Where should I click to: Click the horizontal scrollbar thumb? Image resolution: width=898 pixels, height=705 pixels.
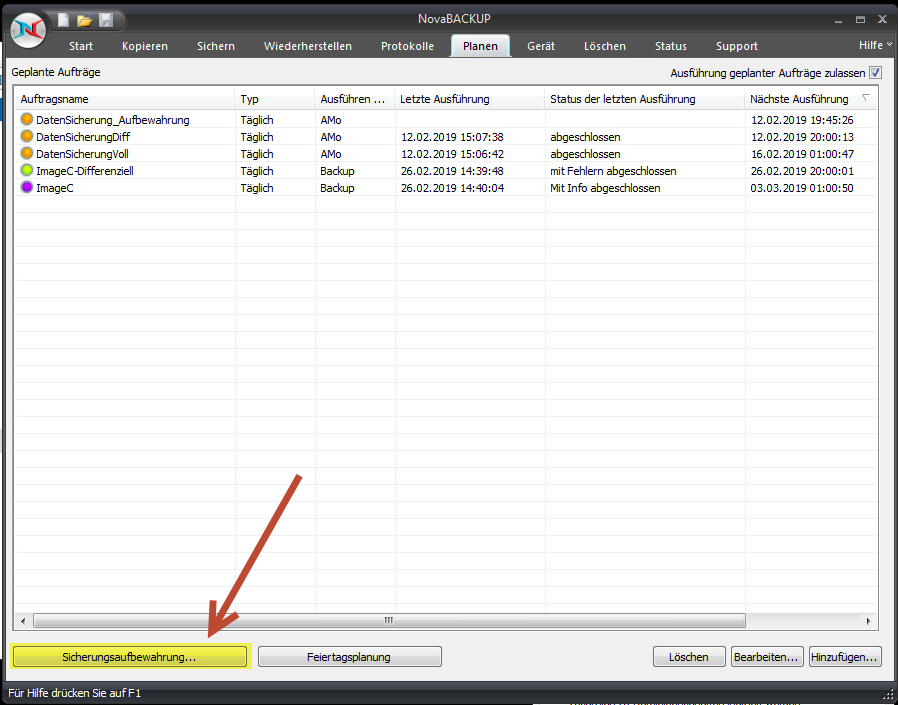pos(389,620)
